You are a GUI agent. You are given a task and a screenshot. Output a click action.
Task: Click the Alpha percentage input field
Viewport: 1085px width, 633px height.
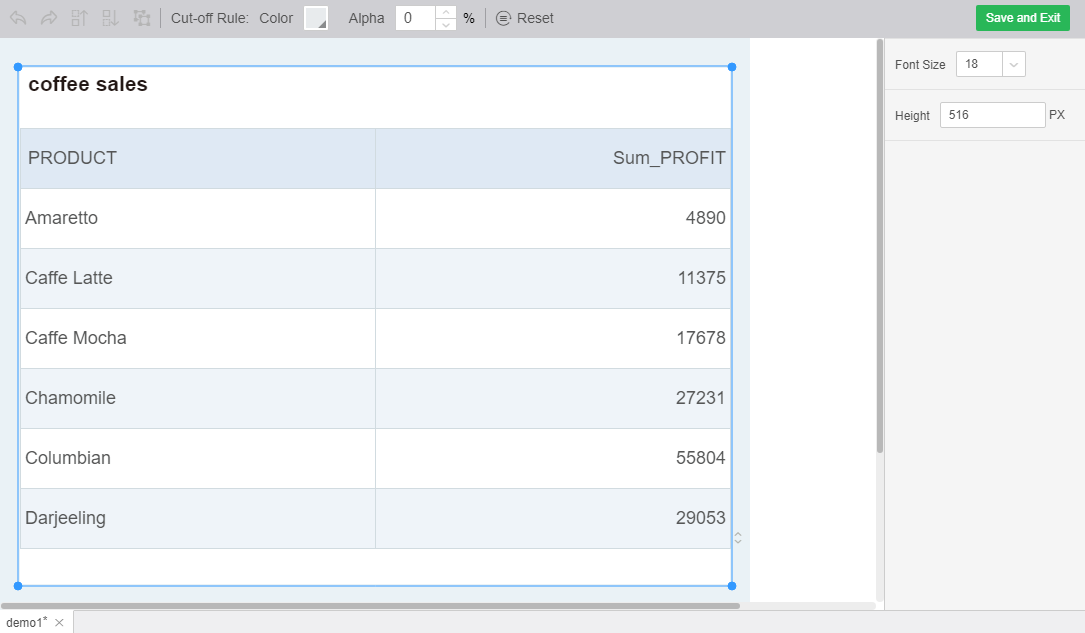pos(415,18)
